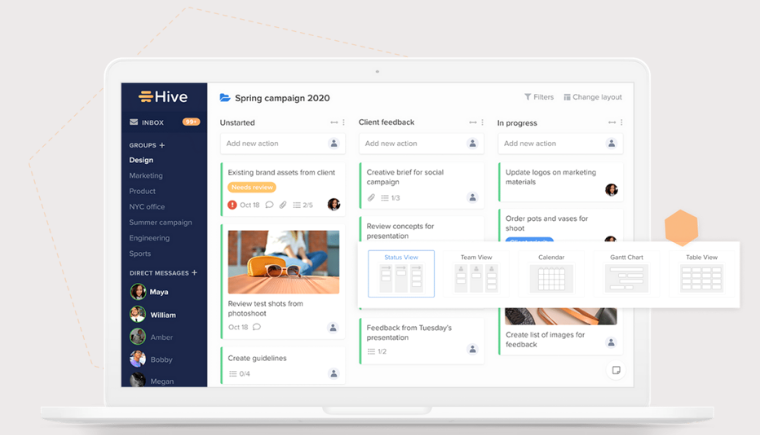Viewport: 760px width, 435px height.
Task: Open direct message with Maya
Action: [x=149, y=291]
